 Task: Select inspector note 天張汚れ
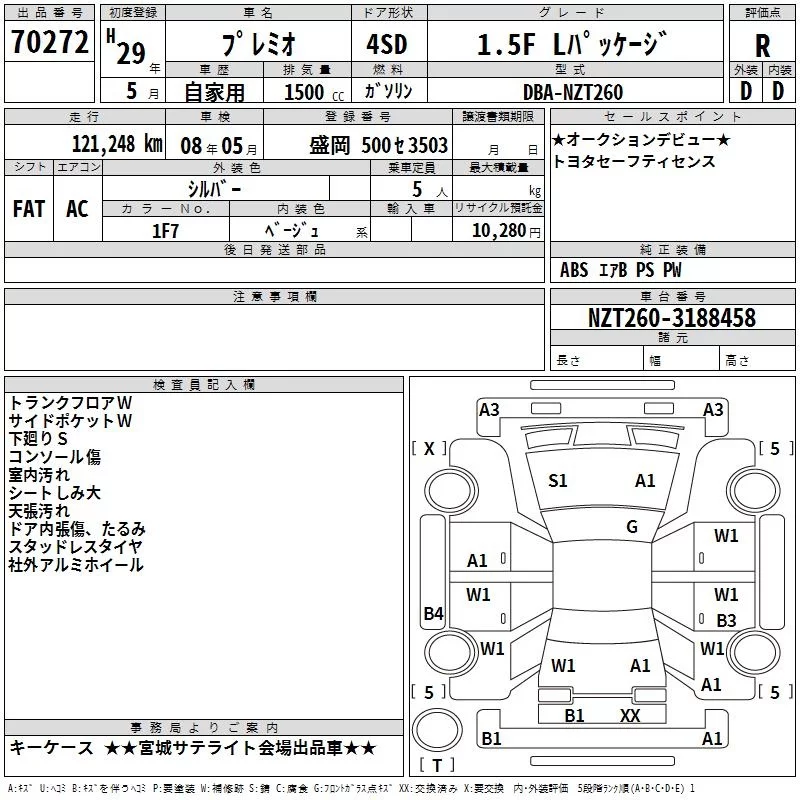click(x=39, y=511)
